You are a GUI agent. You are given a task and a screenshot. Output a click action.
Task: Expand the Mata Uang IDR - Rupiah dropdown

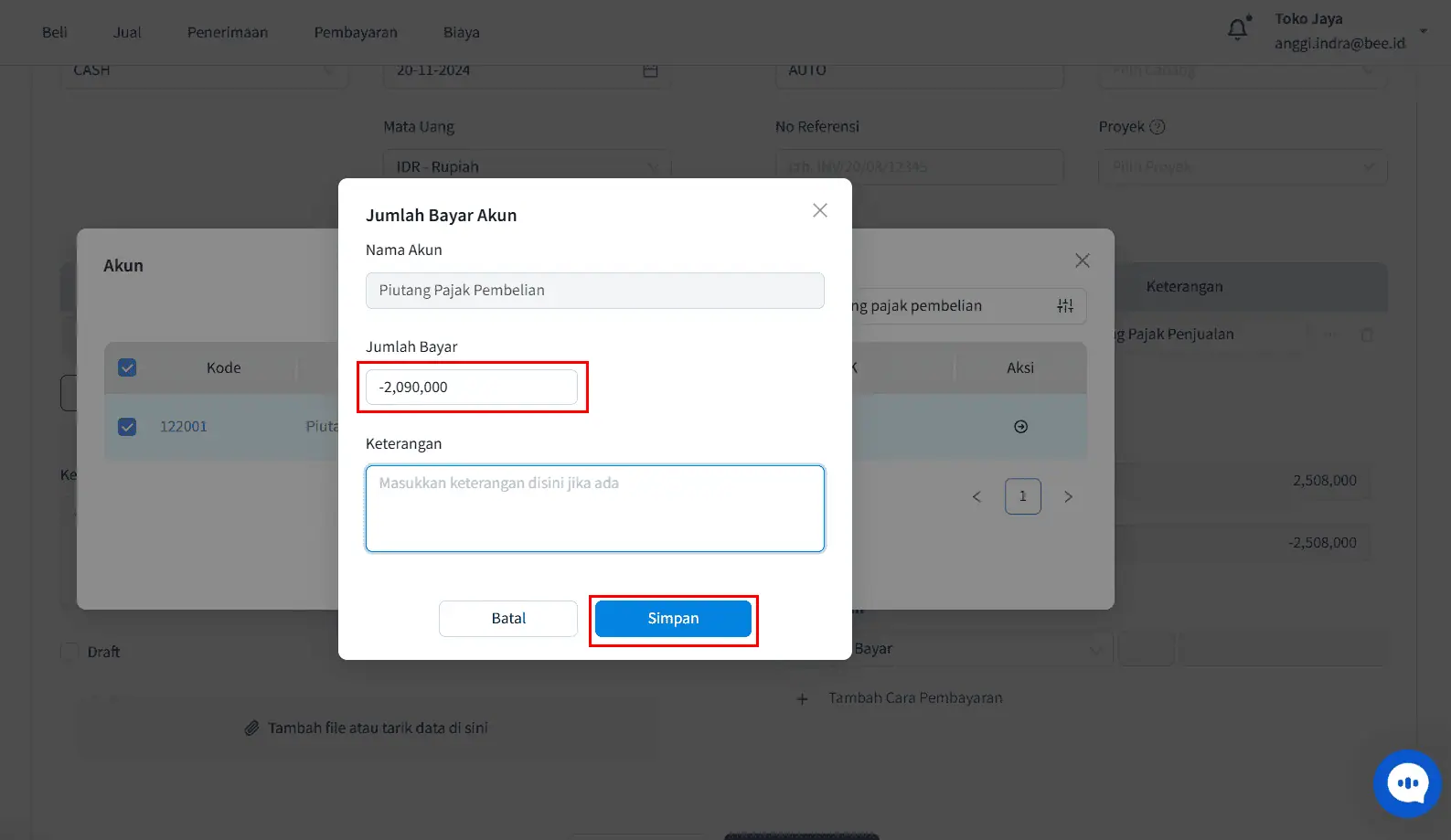pos(652,167)
